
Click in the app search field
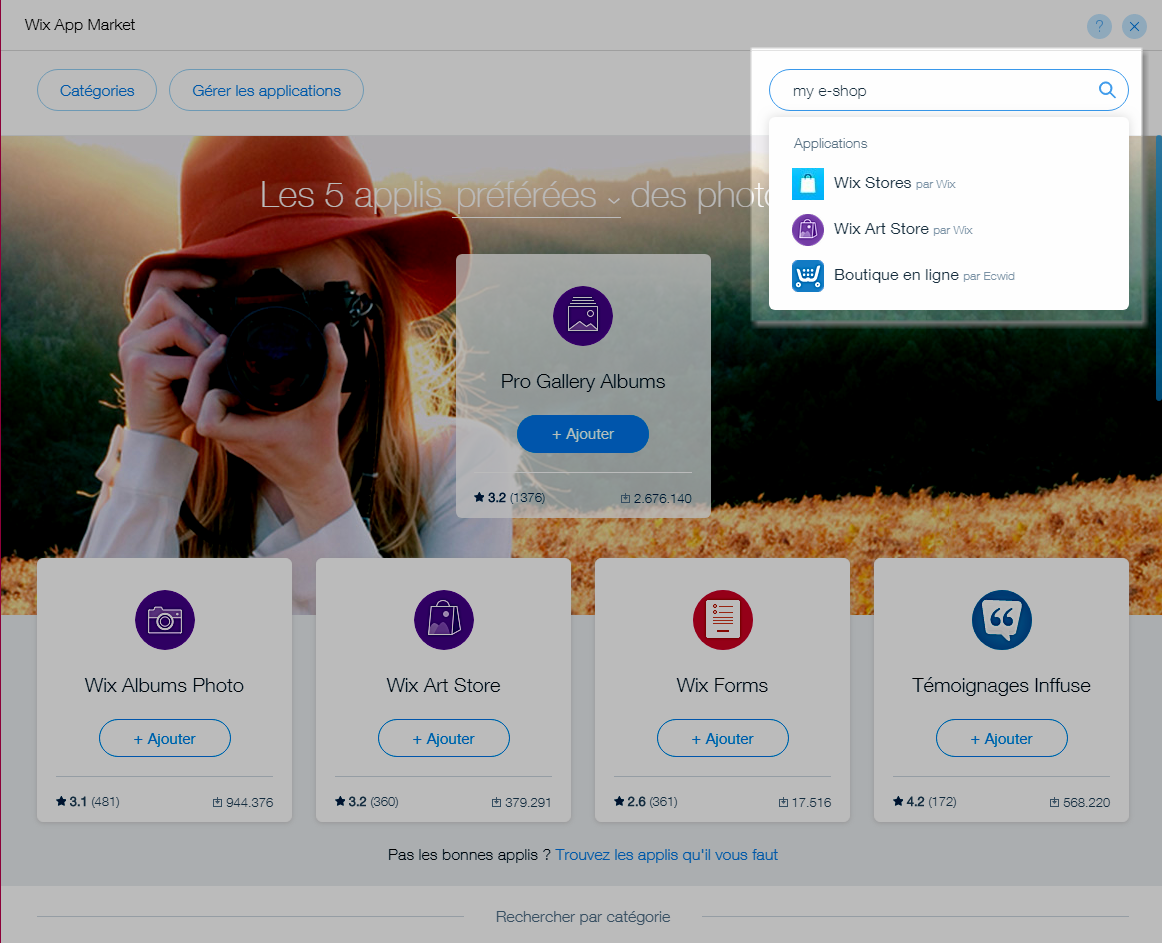point(930,90)
